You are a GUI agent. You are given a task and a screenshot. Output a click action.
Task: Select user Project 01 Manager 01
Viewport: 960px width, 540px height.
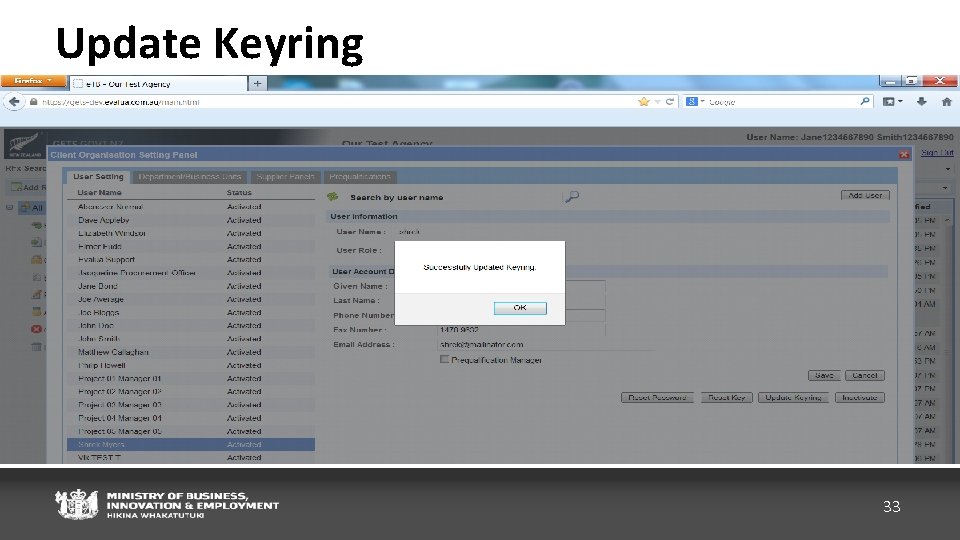pos(190,378)
